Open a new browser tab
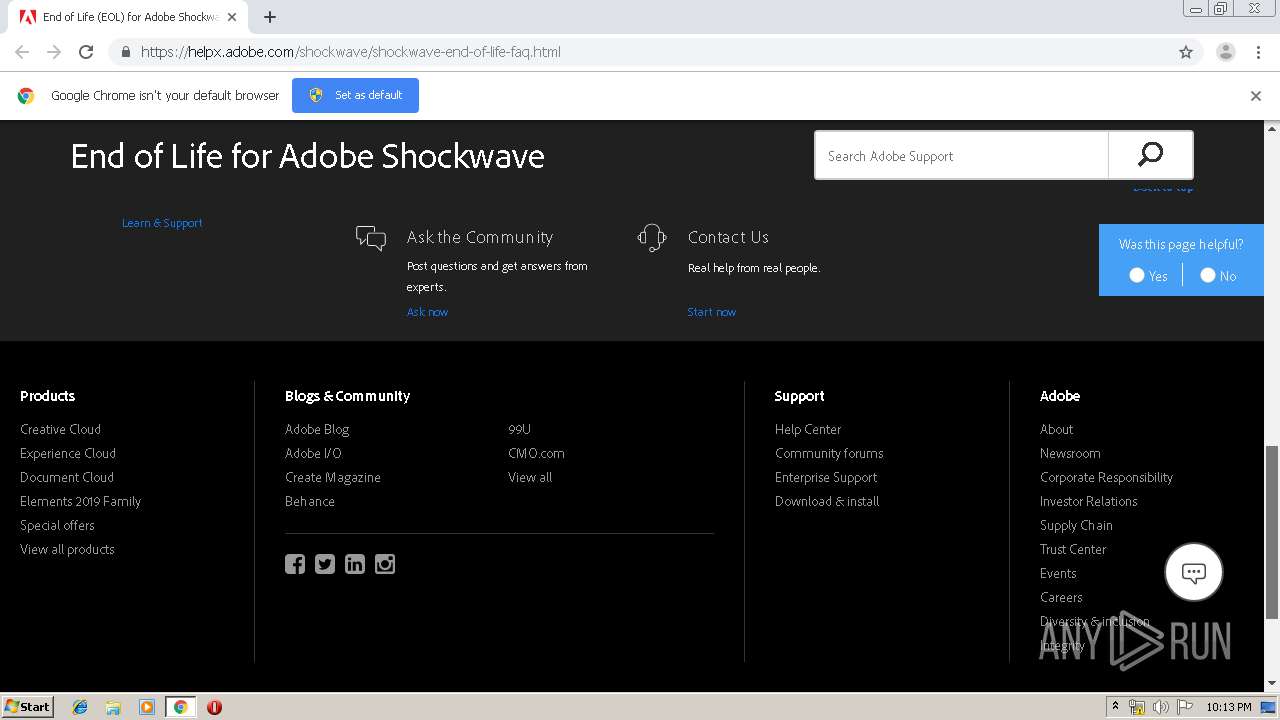 270,17
